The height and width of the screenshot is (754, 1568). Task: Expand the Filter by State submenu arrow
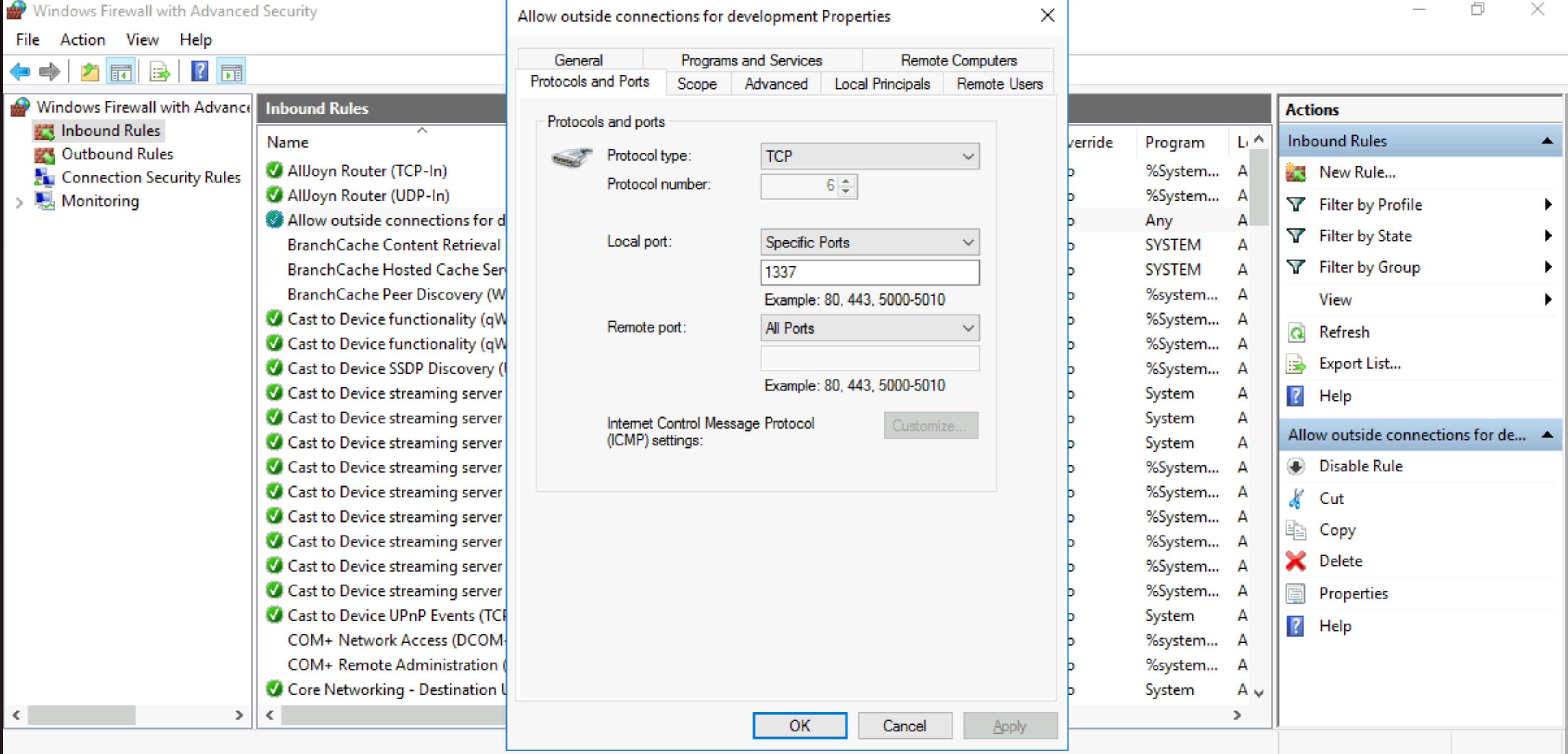(x=1548, y=236)
